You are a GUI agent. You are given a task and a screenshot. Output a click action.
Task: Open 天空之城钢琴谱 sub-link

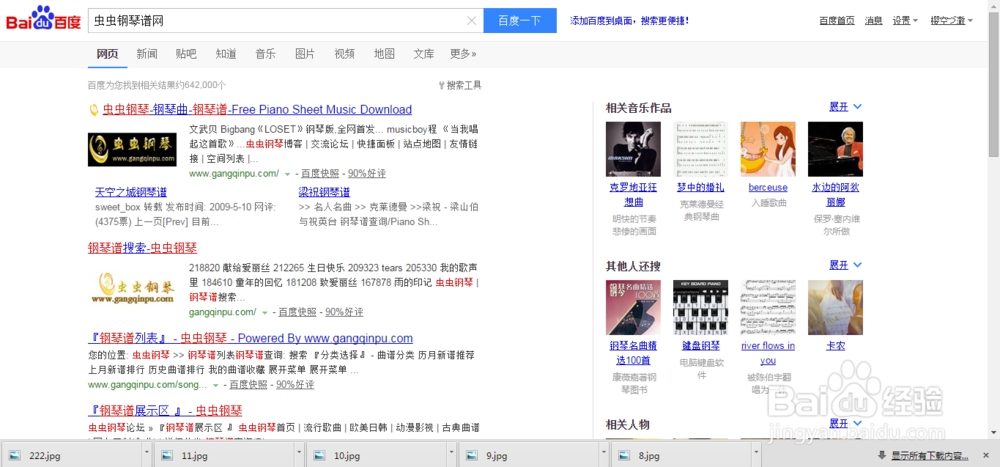click(x=131, y=192)
